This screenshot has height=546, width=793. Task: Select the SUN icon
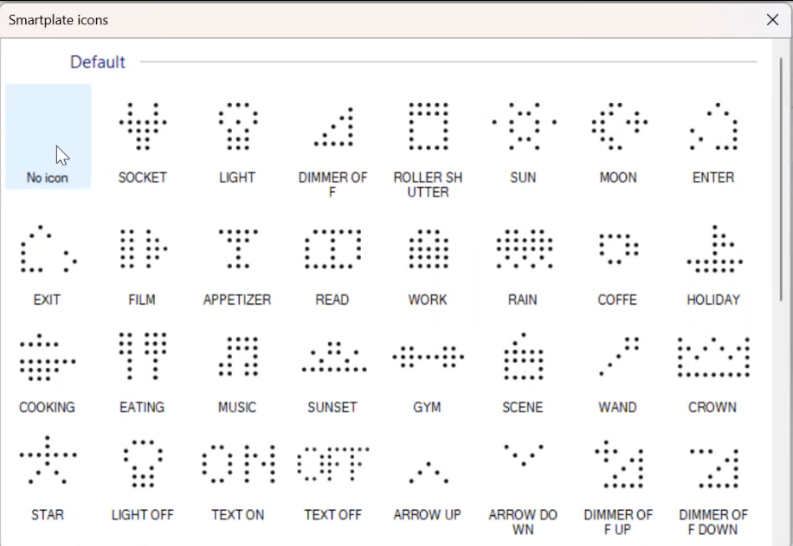tap(523, 126)
